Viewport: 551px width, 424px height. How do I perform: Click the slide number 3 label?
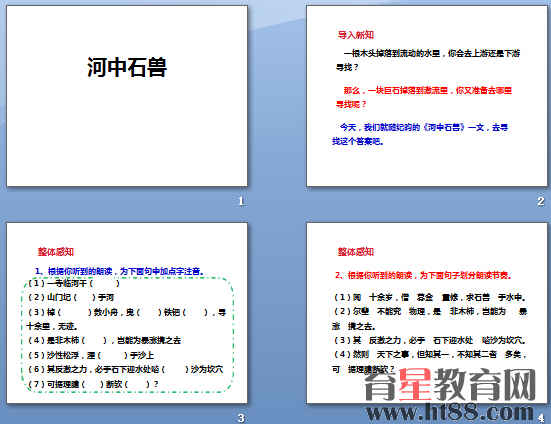(x=241, y=418)
